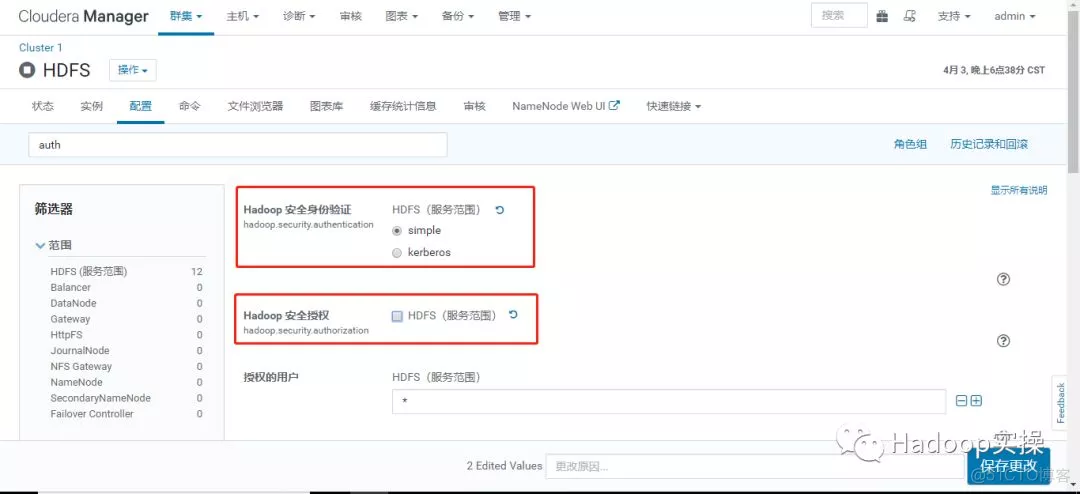Viewport: 1080px width, 494px height.
Task: Switch to the 文件浏览器 tab
Action: (x=255, y=106)
